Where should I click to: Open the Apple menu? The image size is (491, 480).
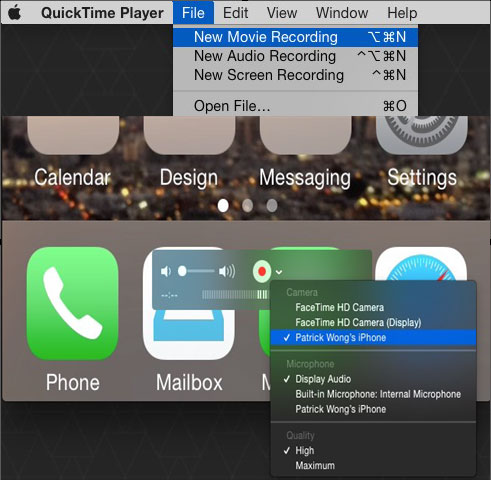(x=14, y=13)
